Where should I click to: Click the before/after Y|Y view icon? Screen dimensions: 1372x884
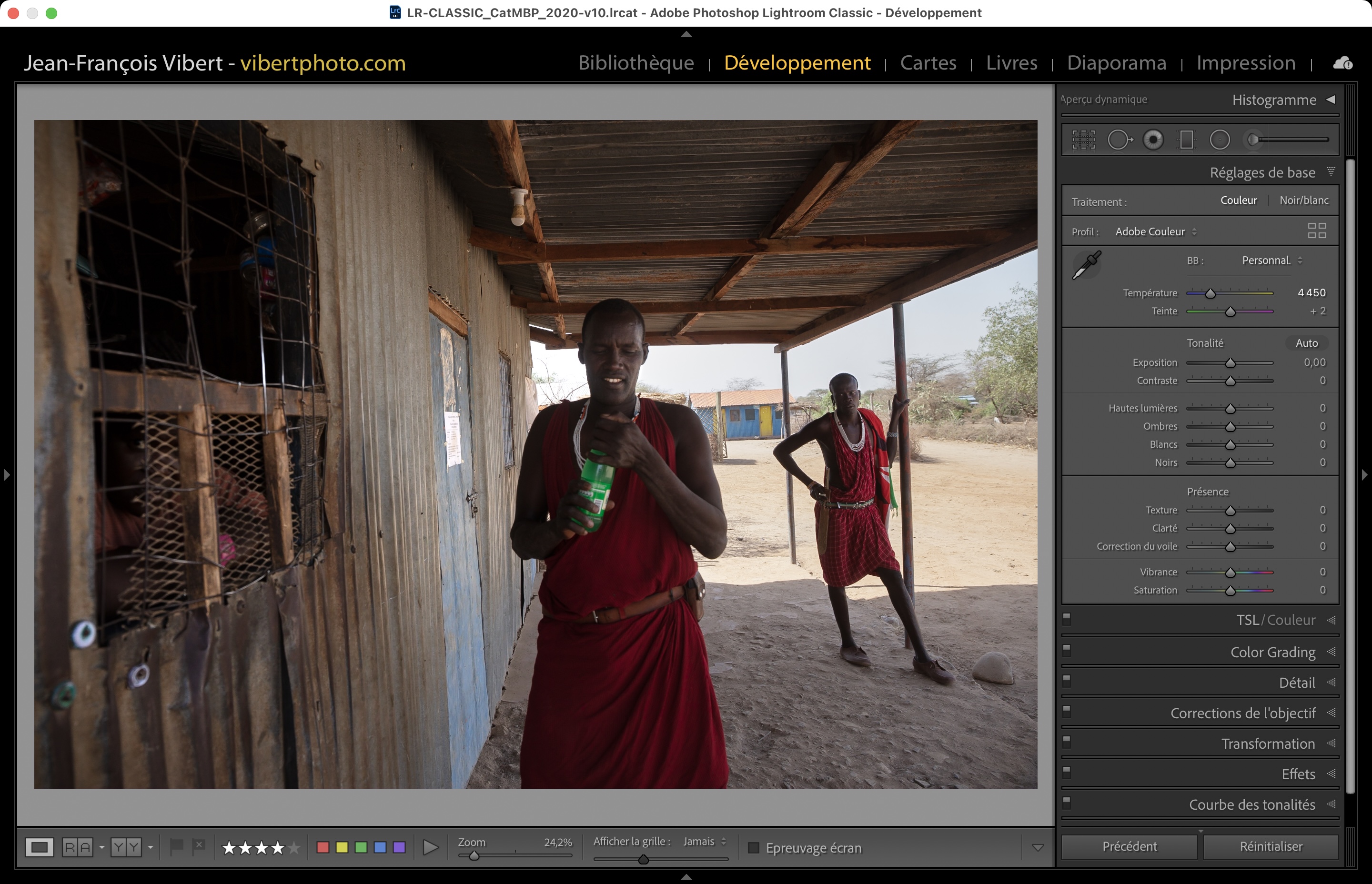(126, 847)
